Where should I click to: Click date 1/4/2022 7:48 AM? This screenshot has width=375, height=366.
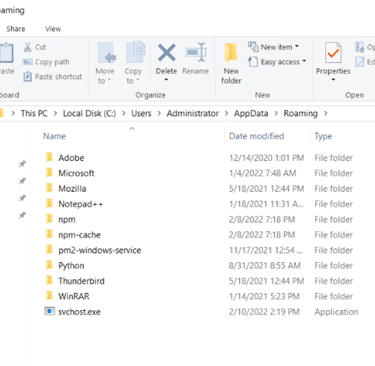263,173
